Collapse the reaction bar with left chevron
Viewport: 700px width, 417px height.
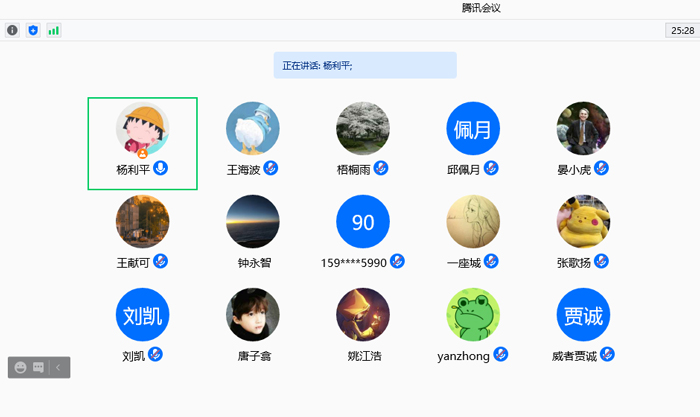click(x=58, y=367)
